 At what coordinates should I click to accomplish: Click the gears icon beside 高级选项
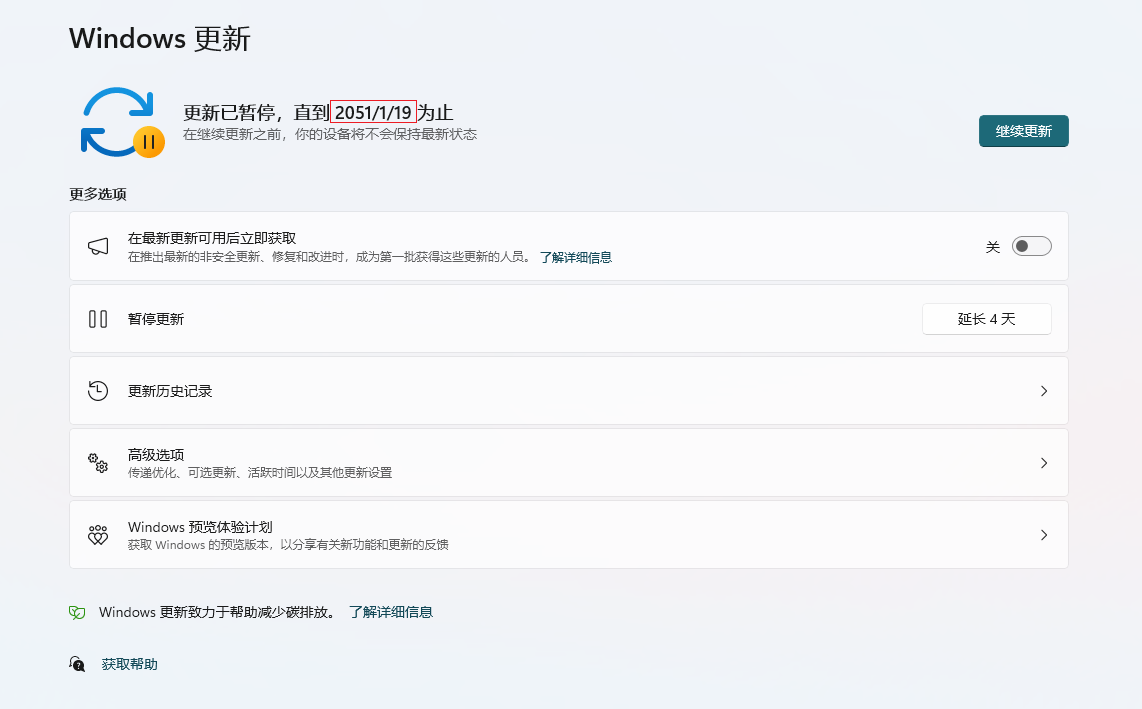click(x=98, y=463)
